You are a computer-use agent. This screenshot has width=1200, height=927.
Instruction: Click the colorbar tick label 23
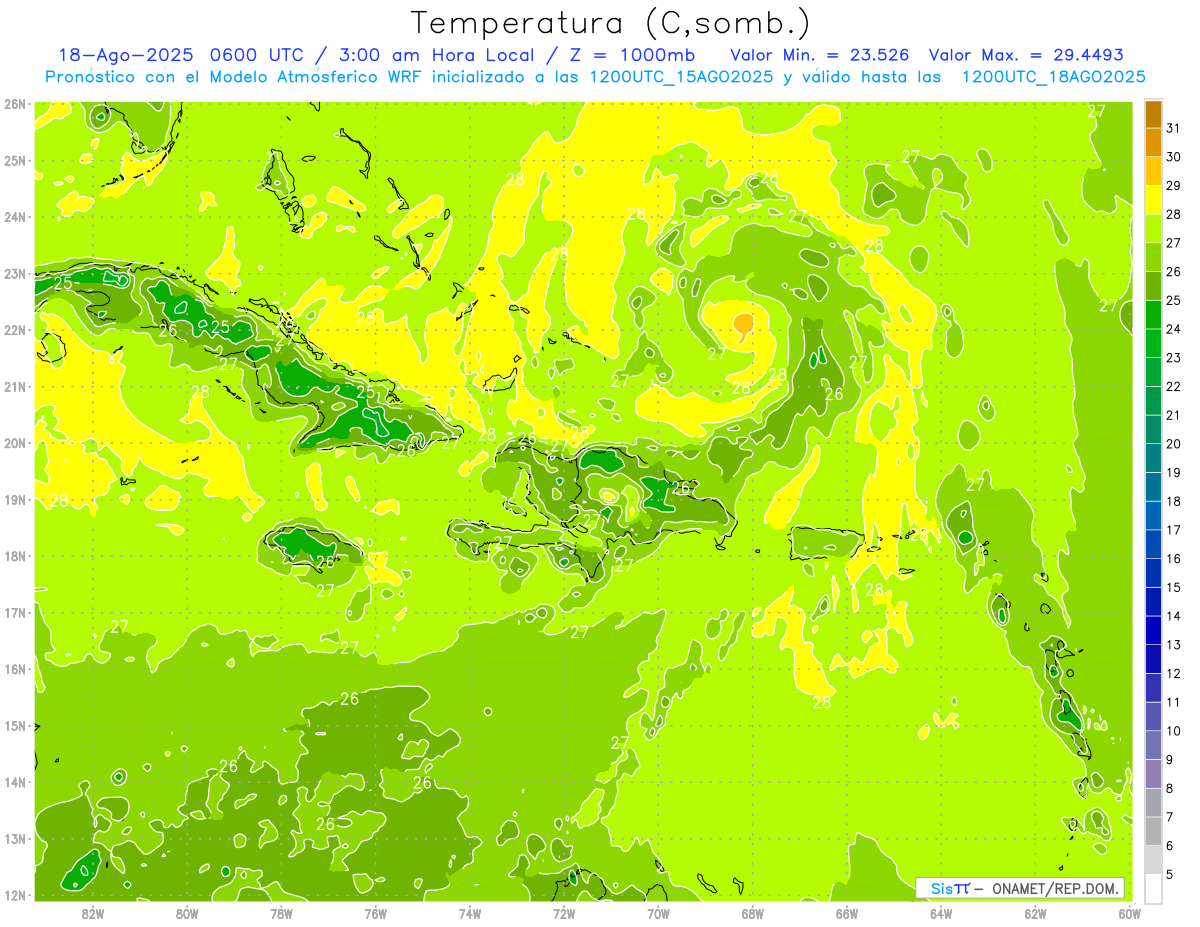[x=1174, y=358]
